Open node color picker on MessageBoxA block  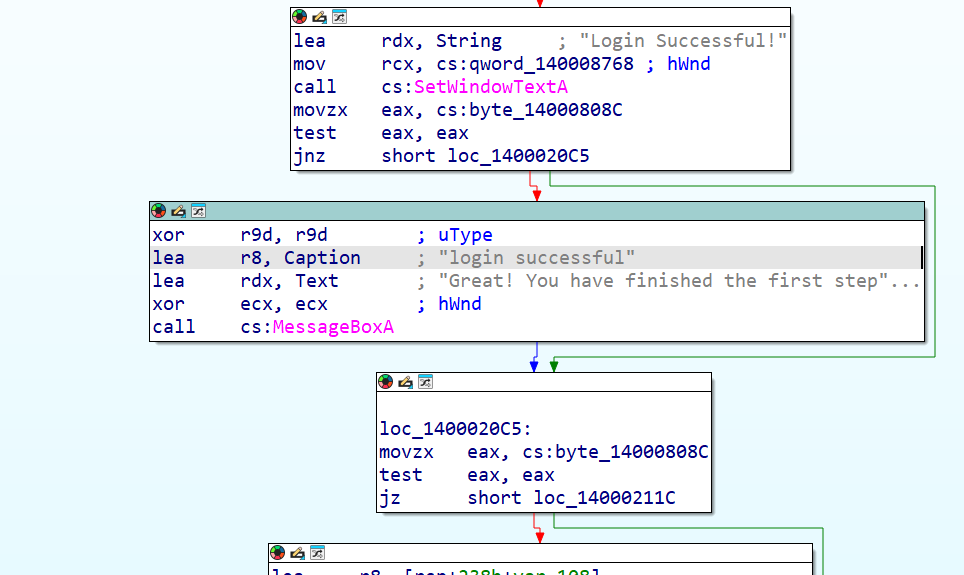tap(159, 211)
